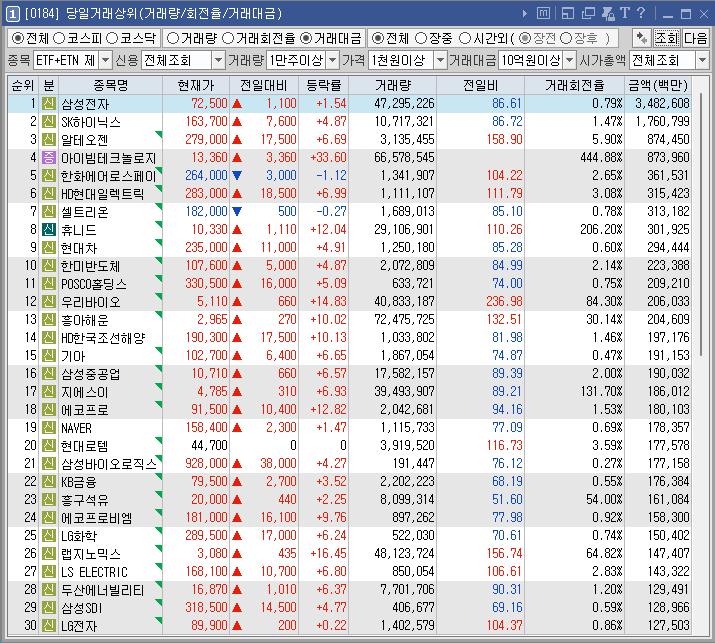Open the 가격 1천원이상 dropdown
The height and width of the screenshot is (643, 715).
440,60
